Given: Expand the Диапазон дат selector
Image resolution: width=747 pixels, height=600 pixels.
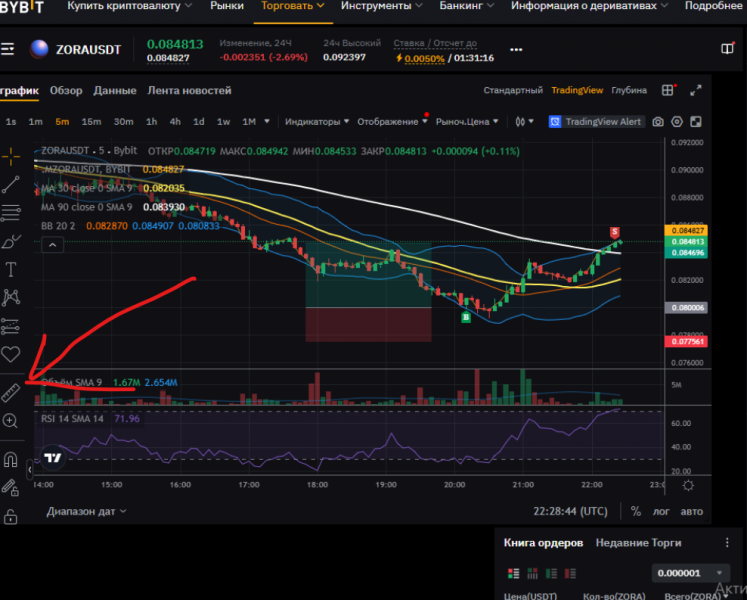Looking at the screenshot, I should point(86,511).
